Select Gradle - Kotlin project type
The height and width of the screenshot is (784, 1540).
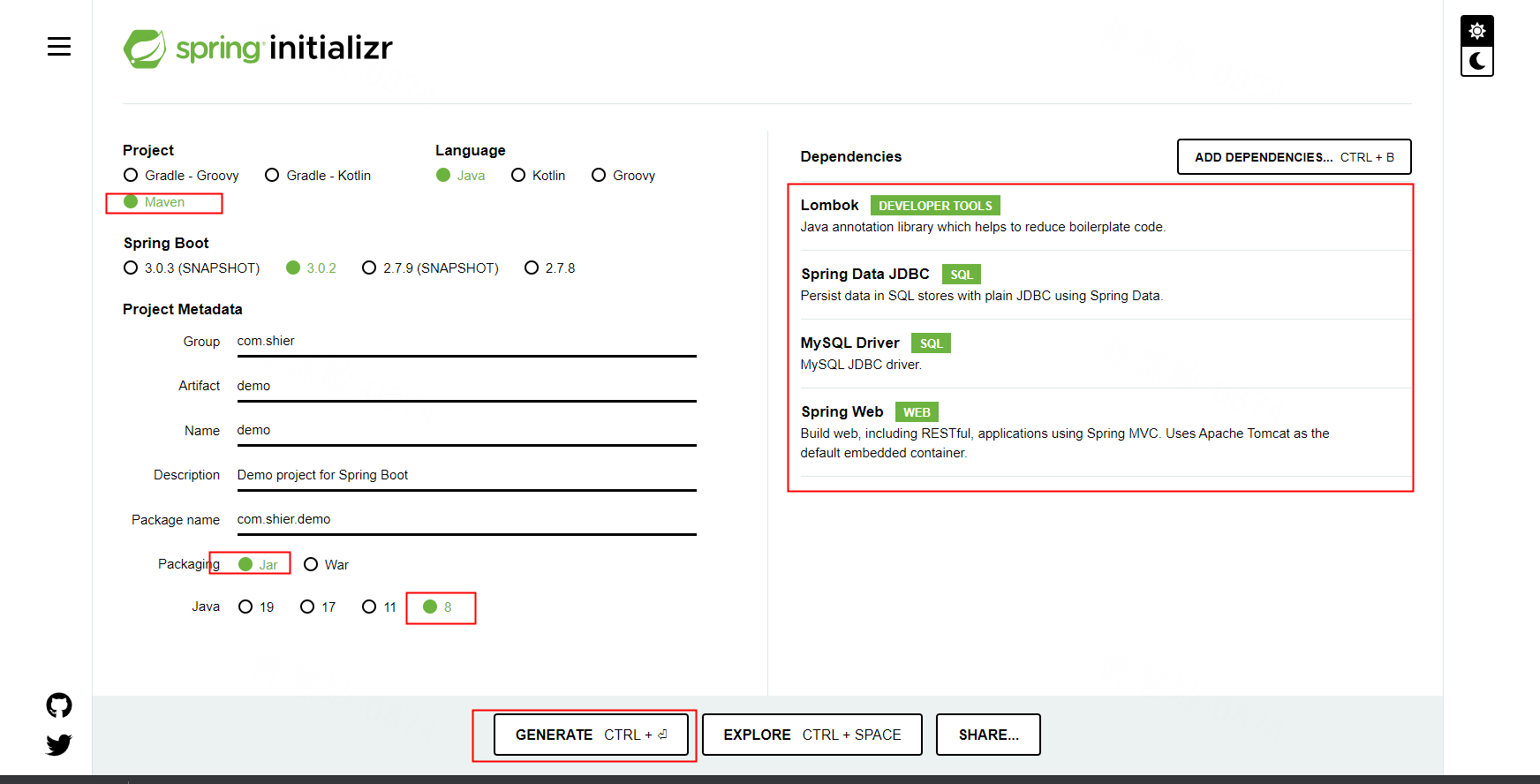pyautogui.click(x=318, y=176)
